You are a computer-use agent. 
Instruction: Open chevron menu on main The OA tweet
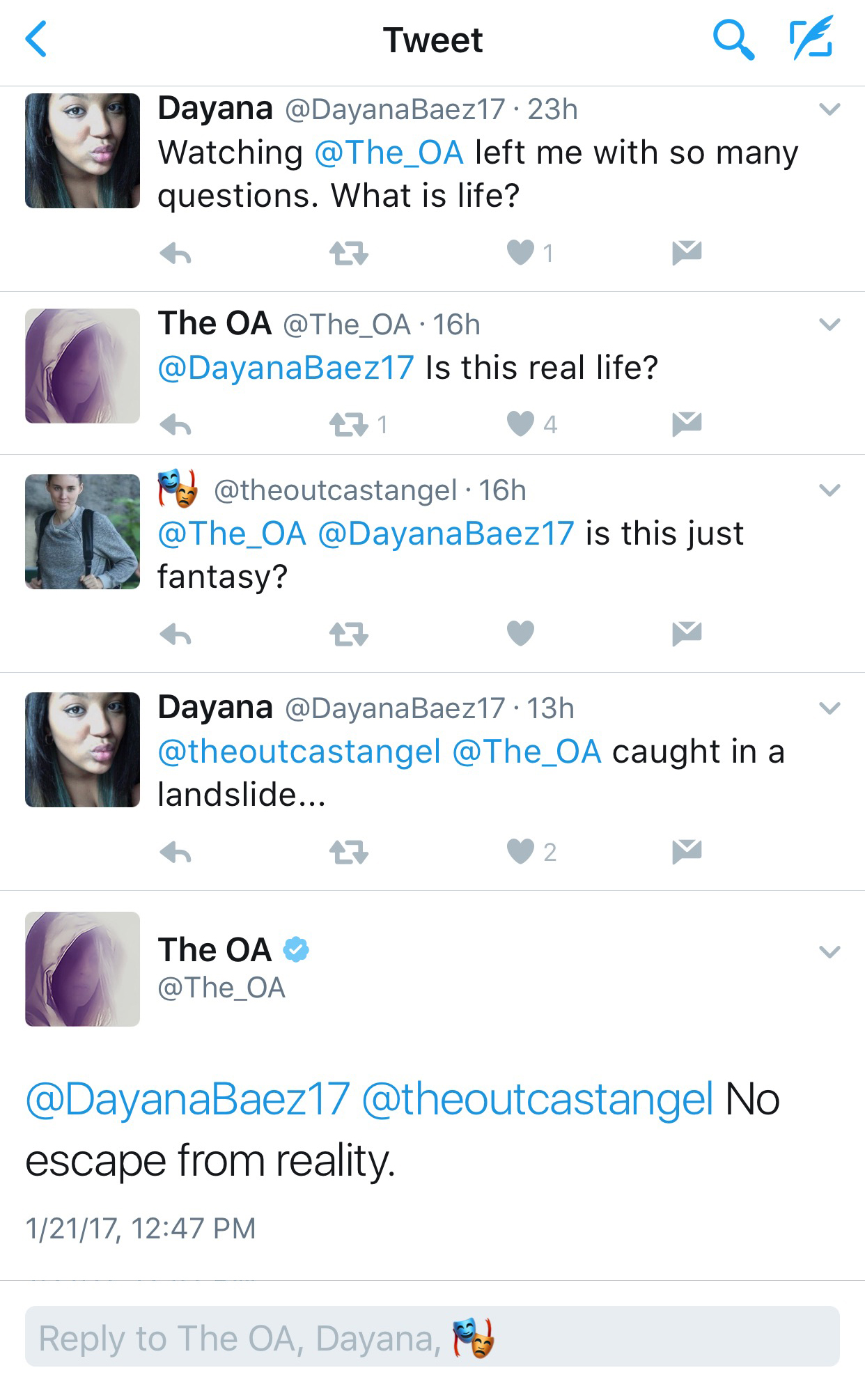[829, 952]
